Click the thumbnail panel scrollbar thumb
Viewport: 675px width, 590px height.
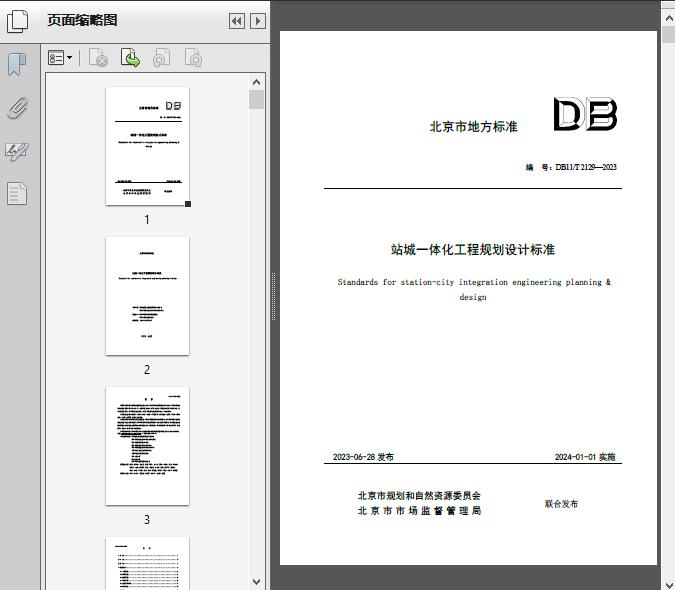(257, 99)
